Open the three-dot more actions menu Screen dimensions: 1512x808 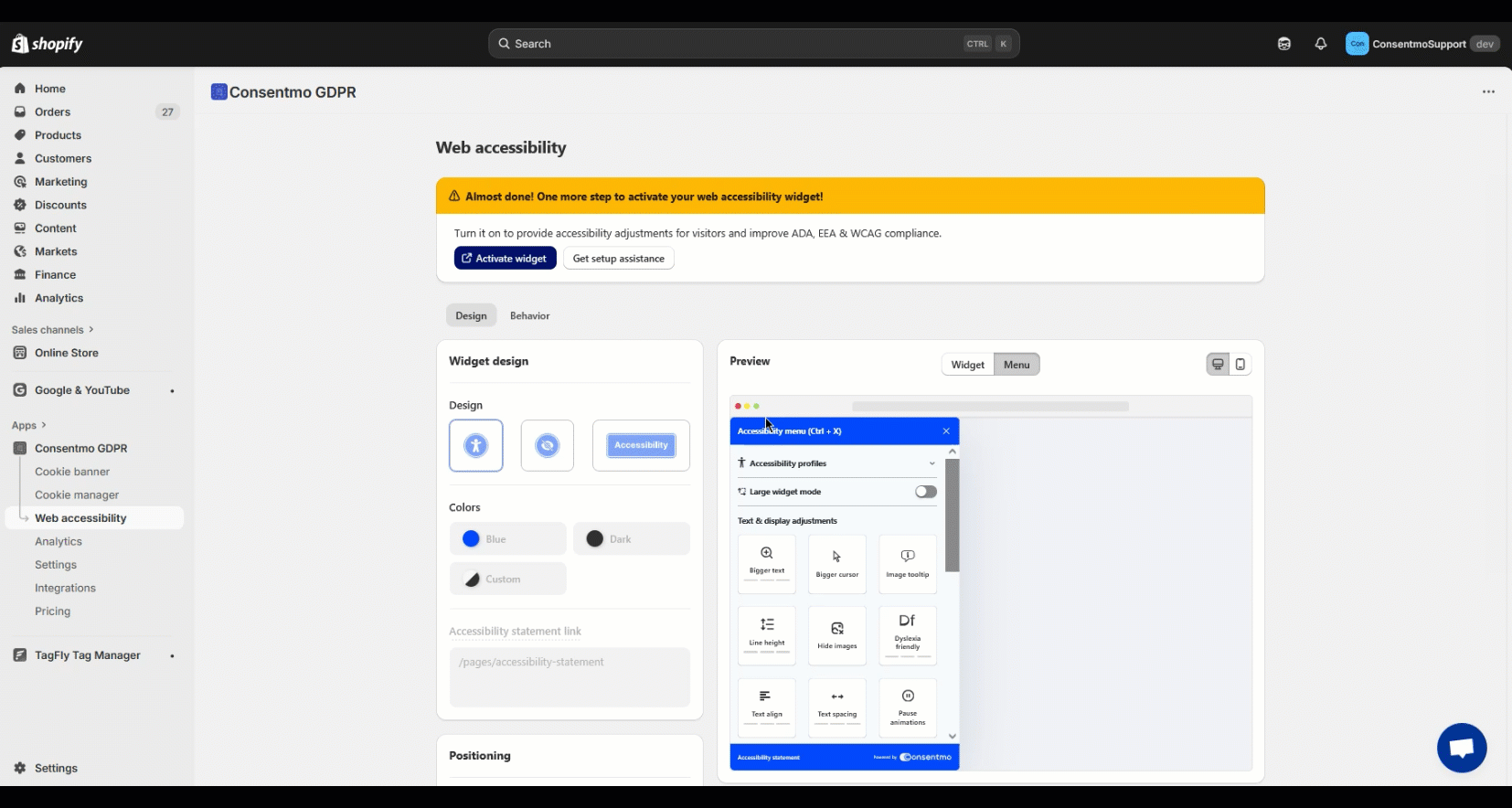[x=1488, y=92]
